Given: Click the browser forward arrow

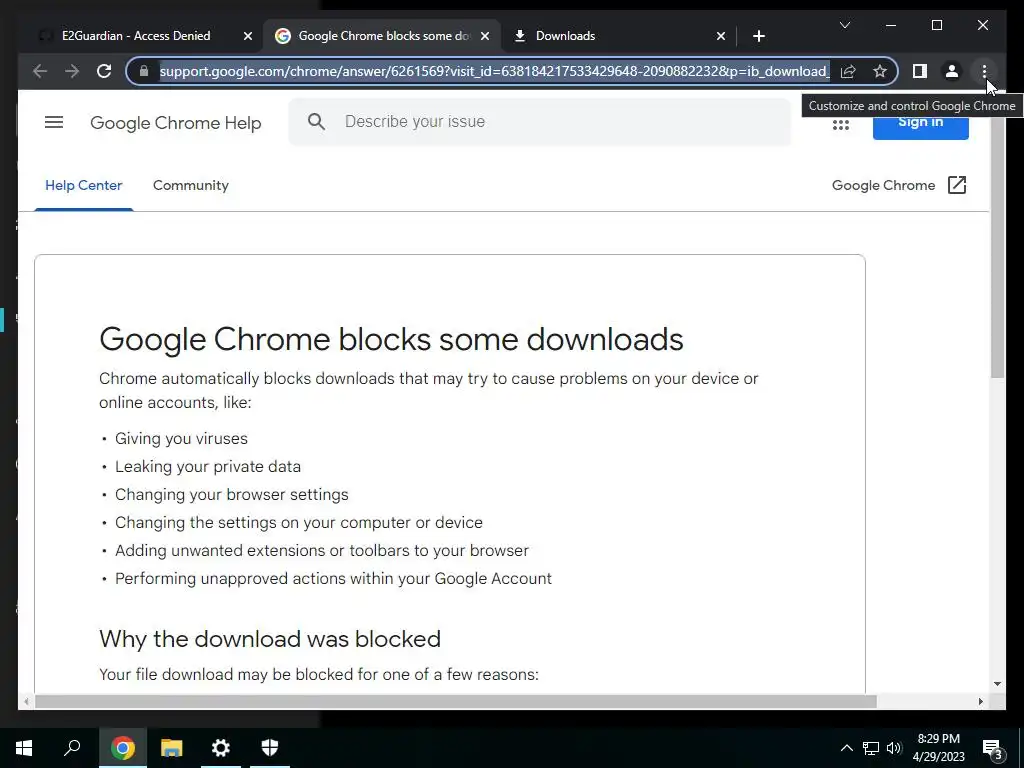Looking at the screenshot, I should [72, 71].
